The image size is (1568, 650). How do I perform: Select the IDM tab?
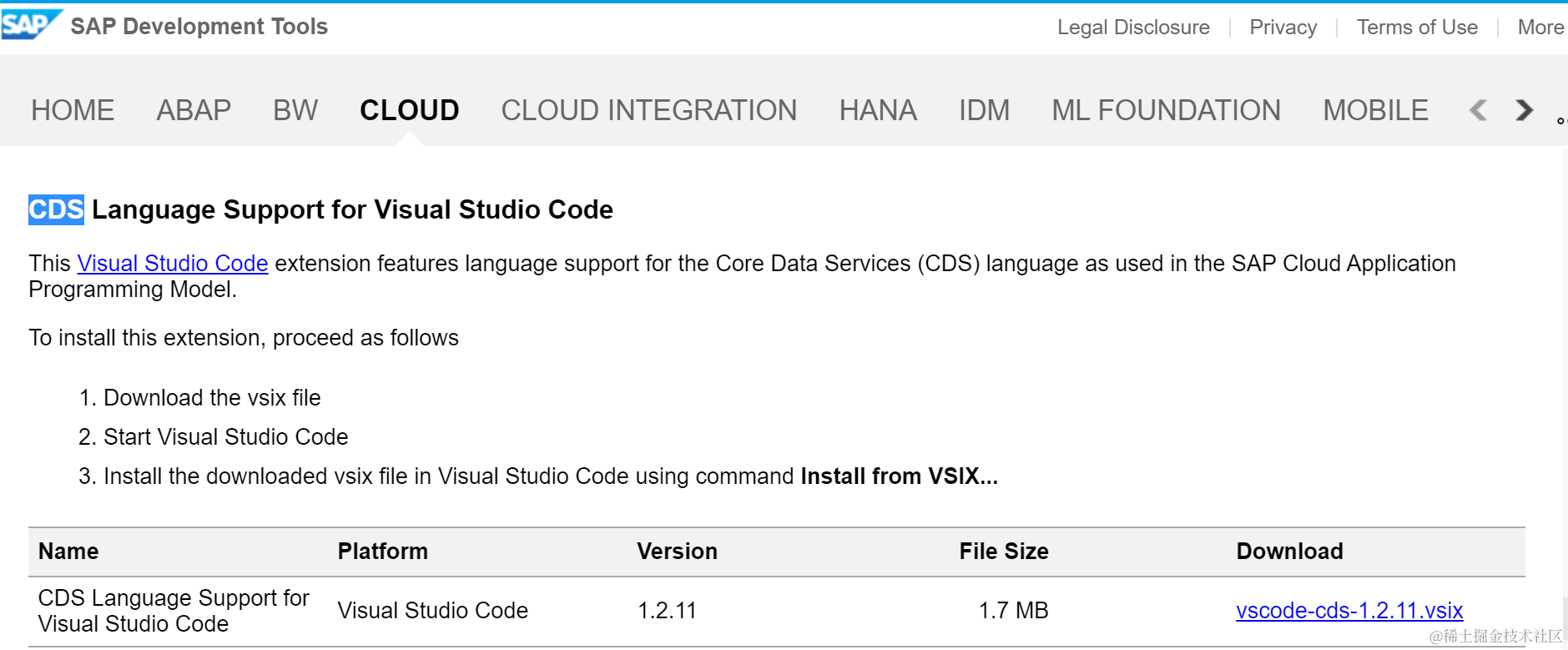(984, 110)
